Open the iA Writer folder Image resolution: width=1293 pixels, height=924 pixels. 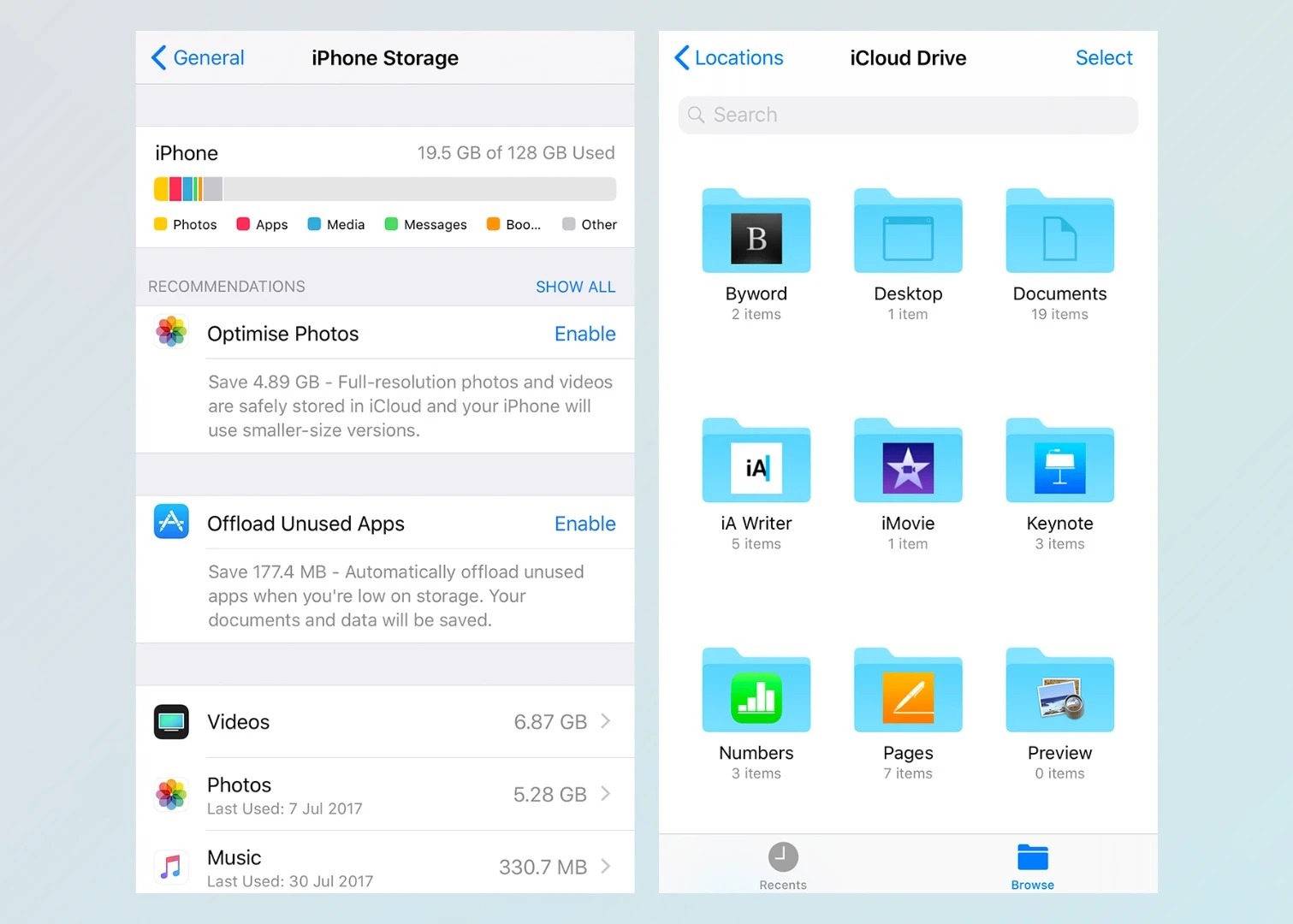pos(756,460)
